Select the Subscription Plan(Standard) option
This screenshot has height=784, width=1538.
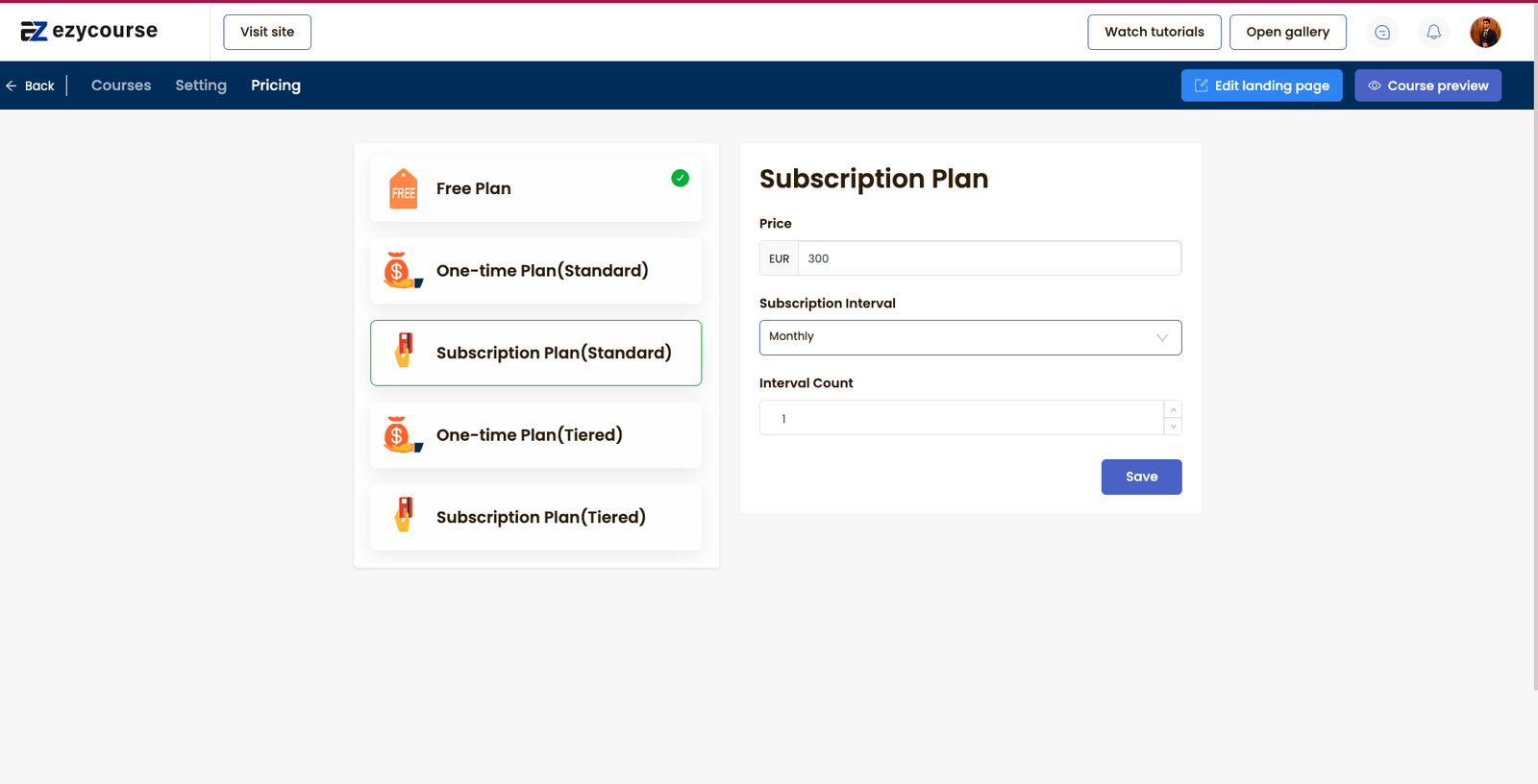click(x=554, y=354)
